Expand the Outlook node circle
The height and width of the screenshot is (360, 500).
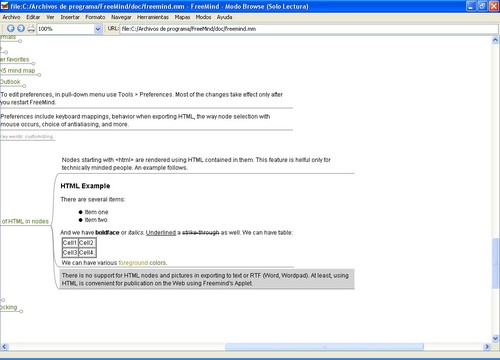(24, 86)
